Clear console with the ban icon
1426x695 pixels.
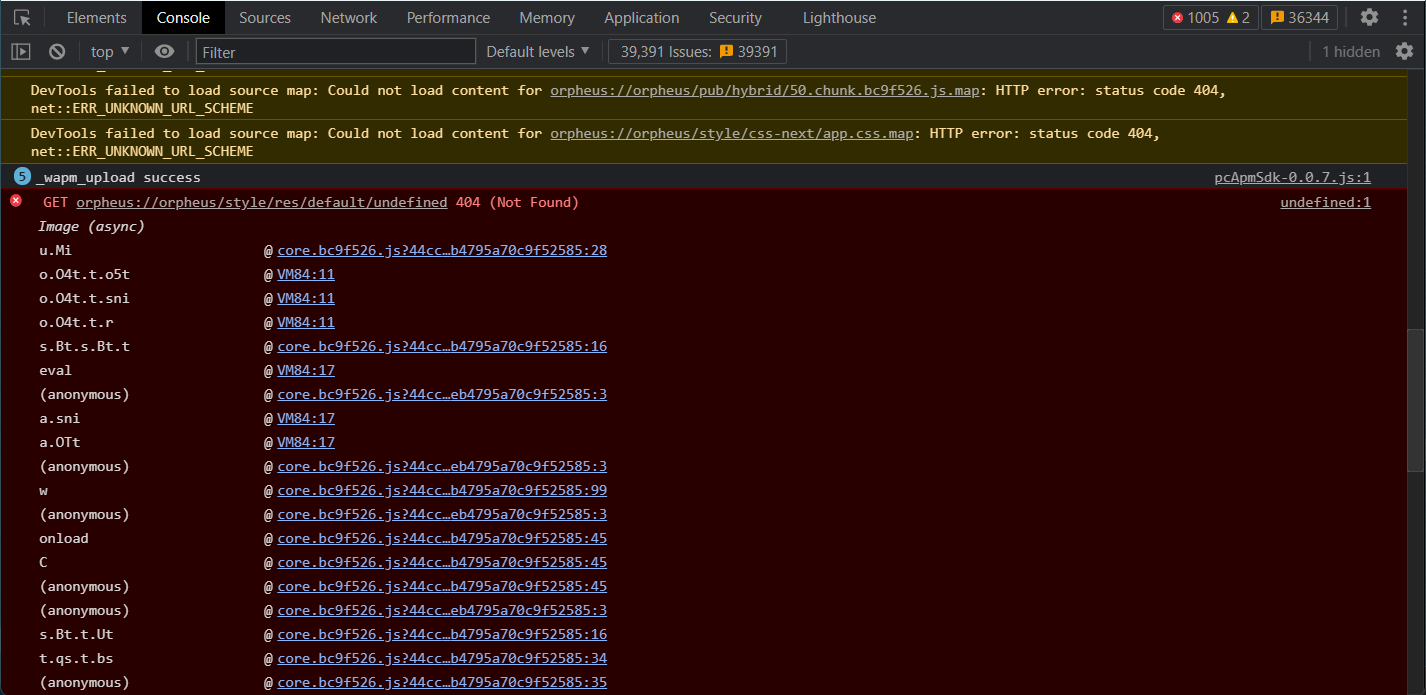(x=57, y=51)
